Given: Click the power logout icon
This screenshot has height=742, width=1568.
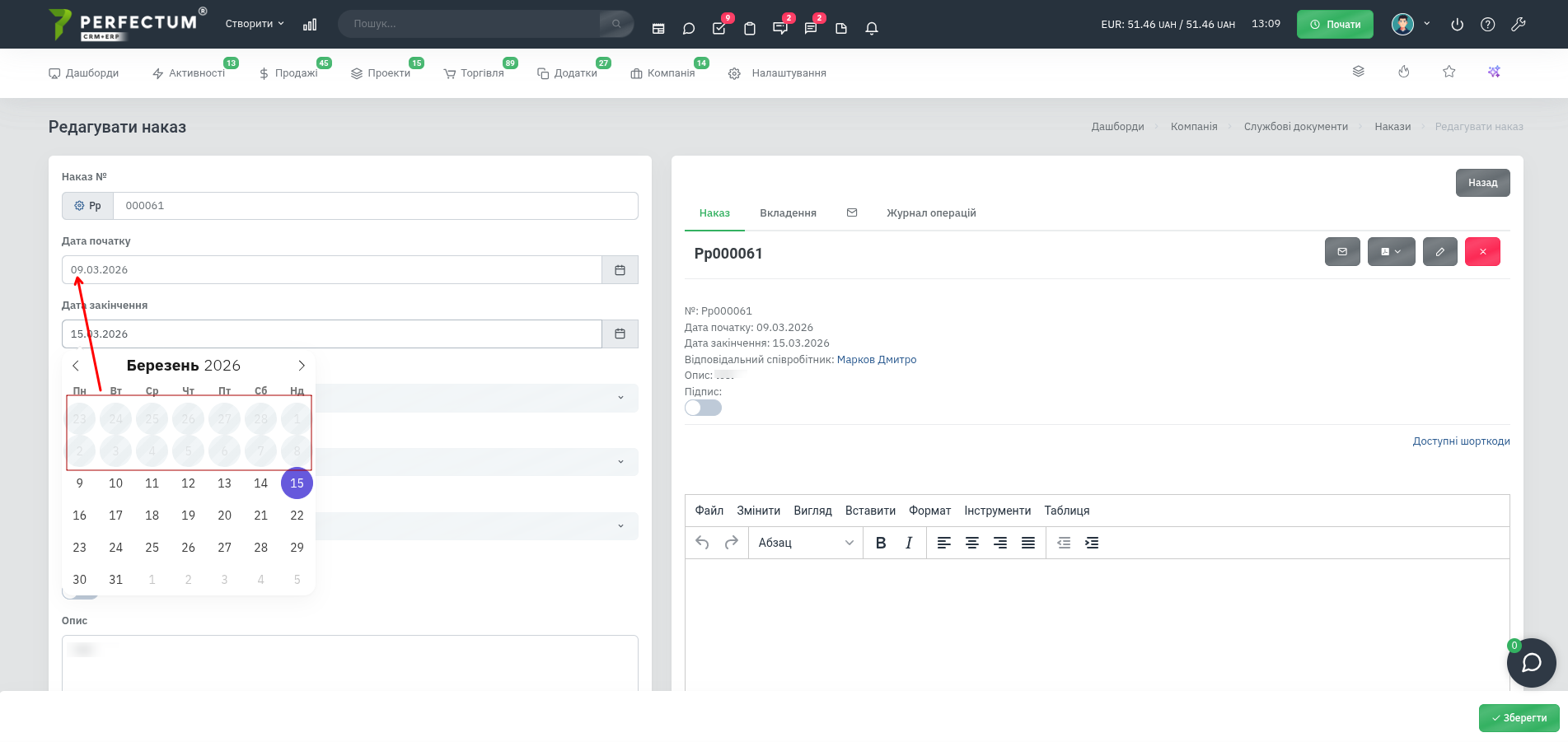Looking at the screenshot, I should click(1457, 25).
